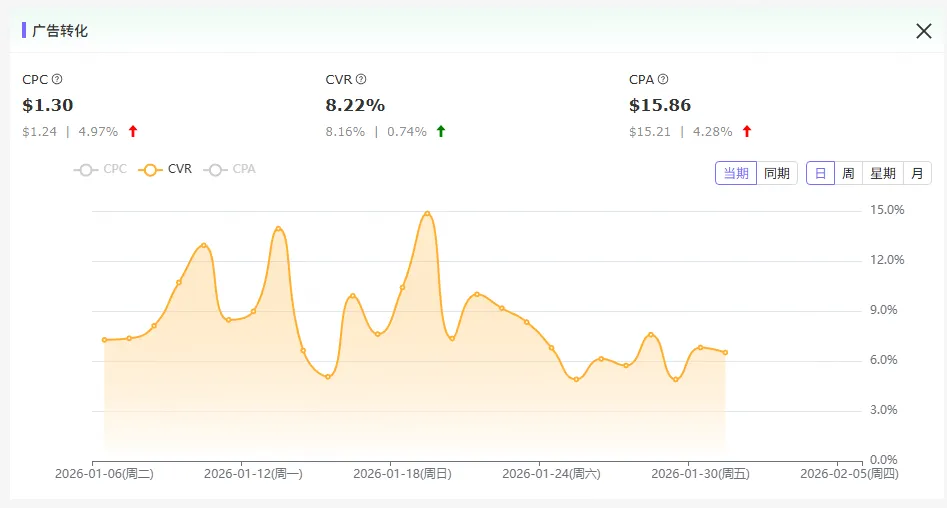The image size is (947, 508).
Task: Show the CPA series in legend
Action: (230, 170)
